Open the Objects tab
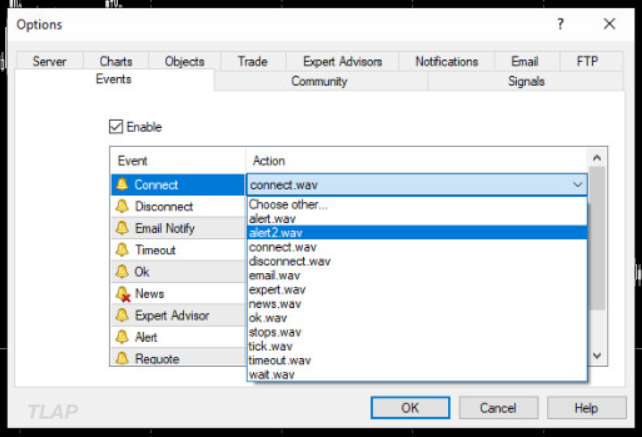This screenshot has height=437, width=642. 185,61
